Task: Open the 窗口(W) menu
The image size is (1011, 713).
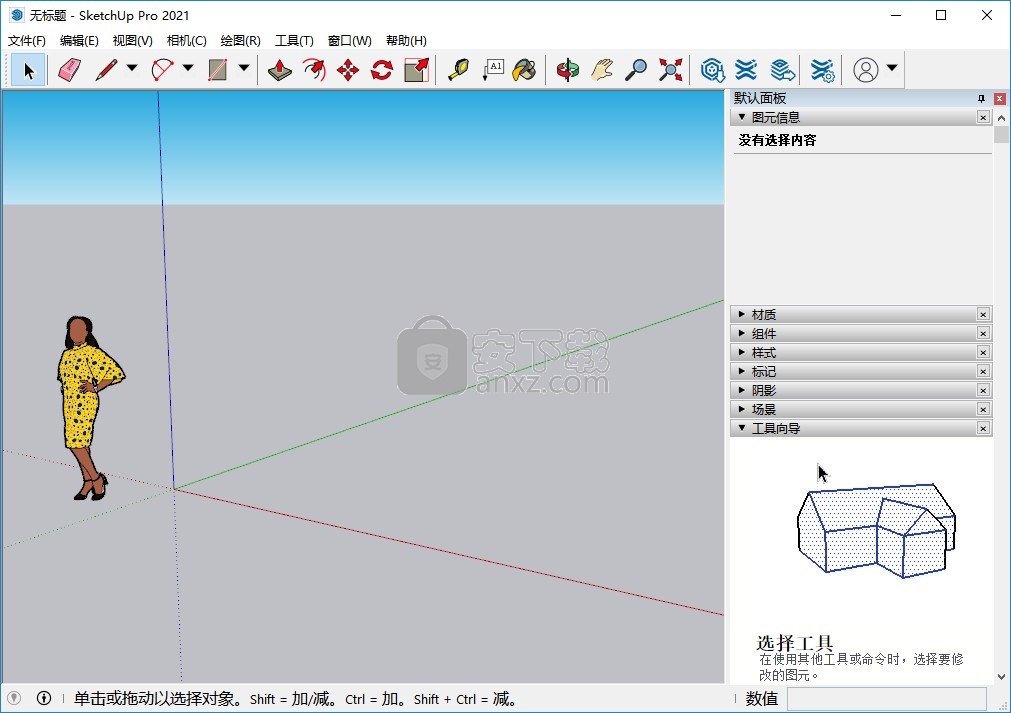Action: pyautogui.click(x=349, y=41)
